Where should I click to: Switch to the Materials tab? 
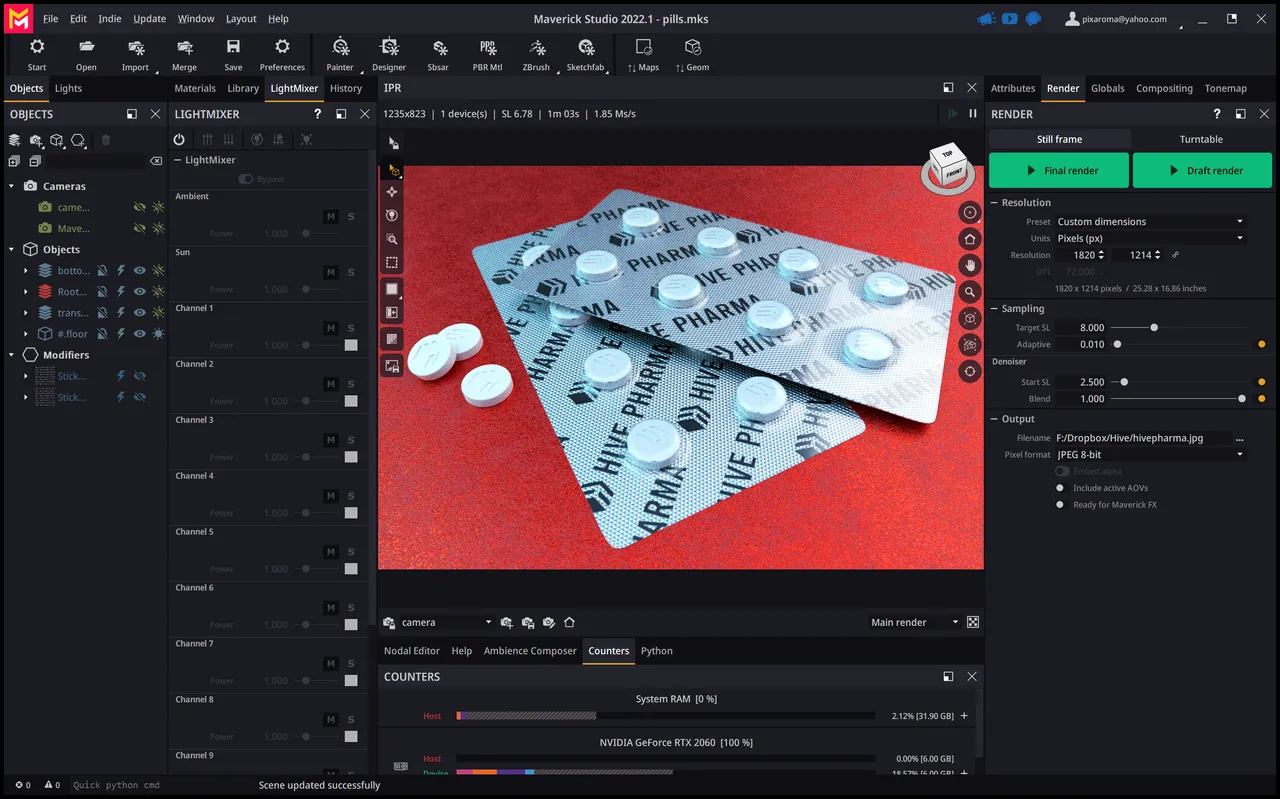click(x=195, y=88)
